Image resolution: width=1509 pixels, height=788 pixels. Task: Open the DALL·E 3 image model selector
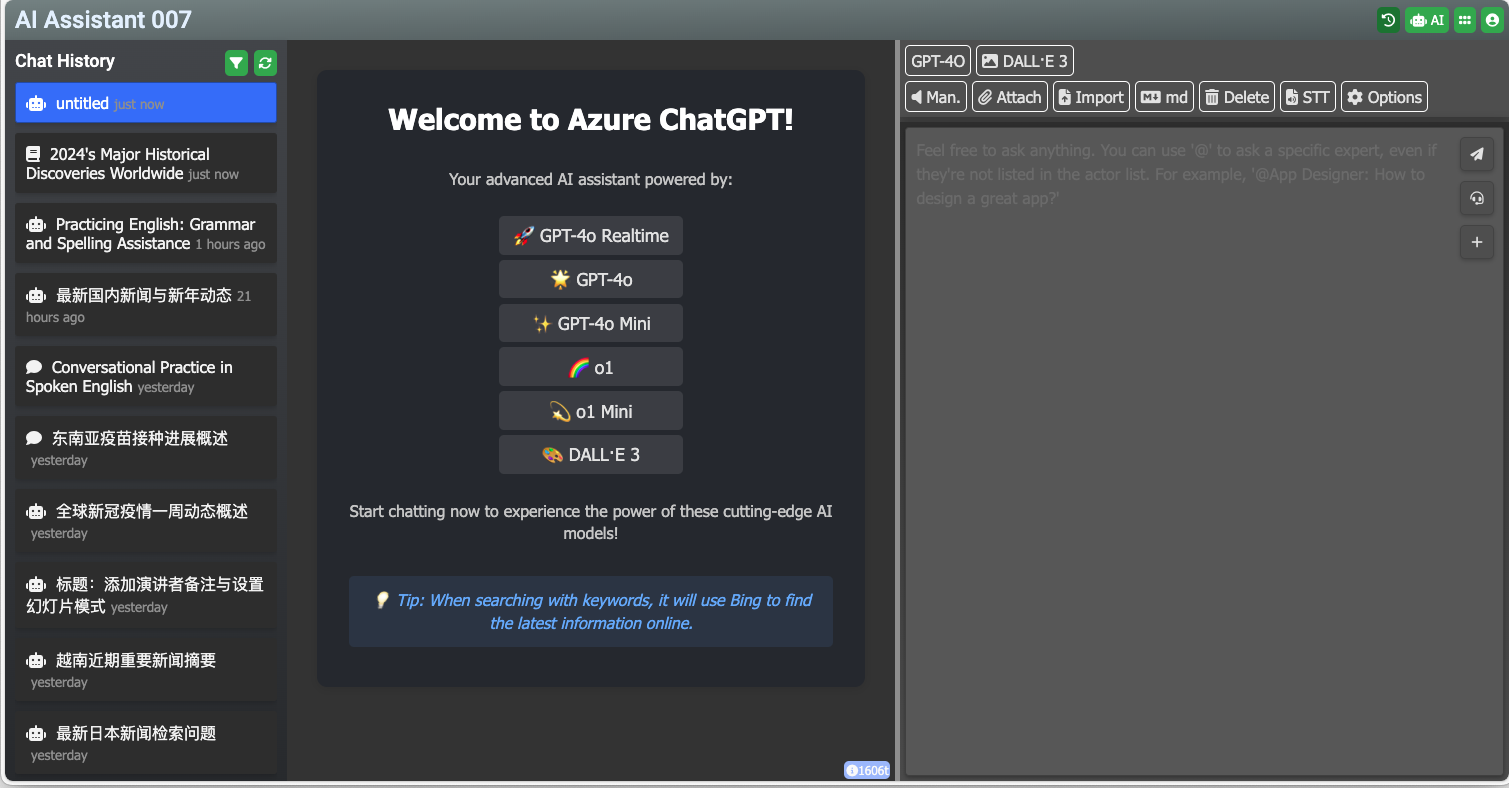(x=1024, y=61)
